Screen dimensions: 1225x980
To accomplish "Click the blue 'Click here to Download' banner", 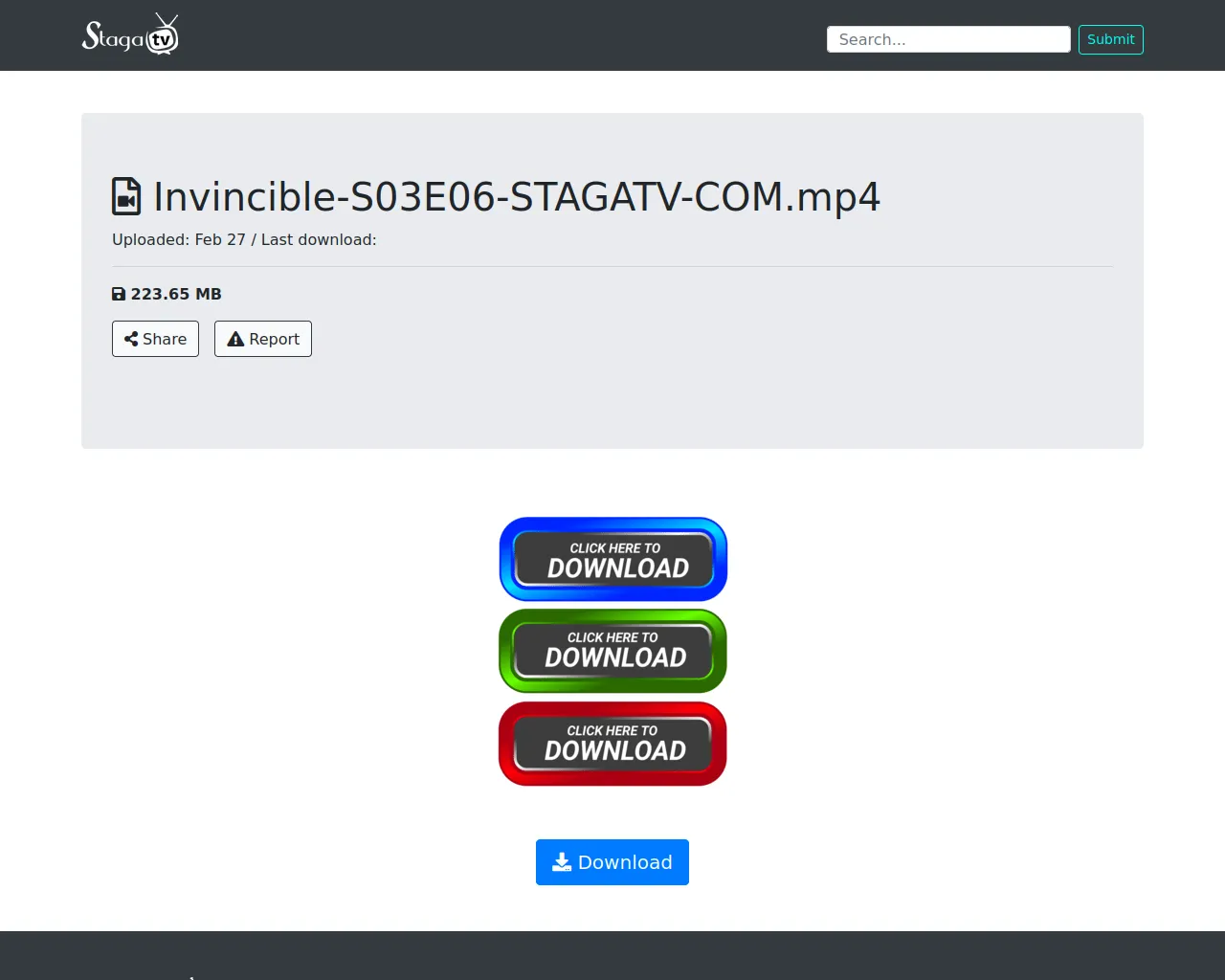I will 613,559.
